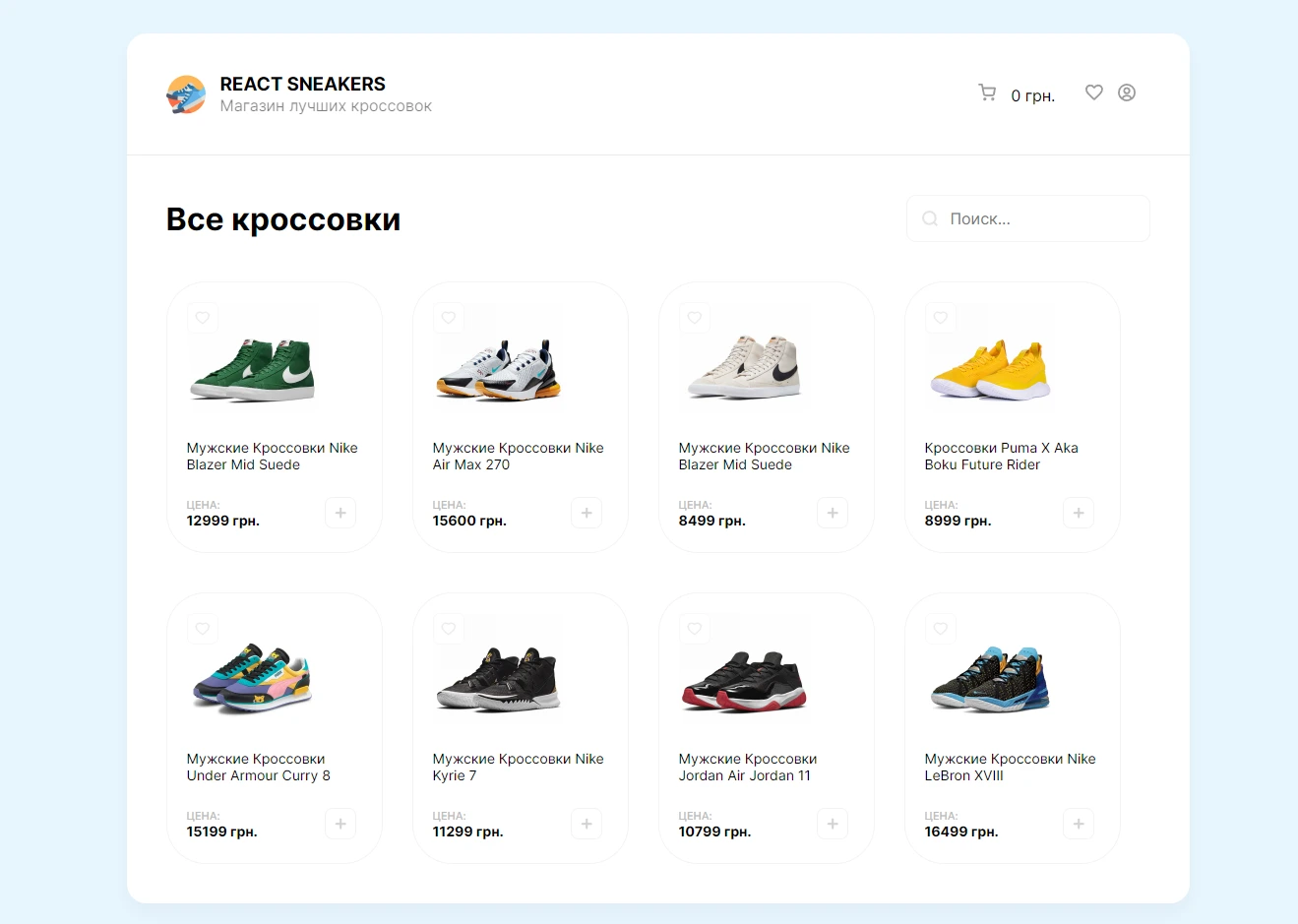Click the black-red Air Jordan 11 image
Image resolution: width=1298 pixels, height=924 pixels.
(x=745, y=680)
